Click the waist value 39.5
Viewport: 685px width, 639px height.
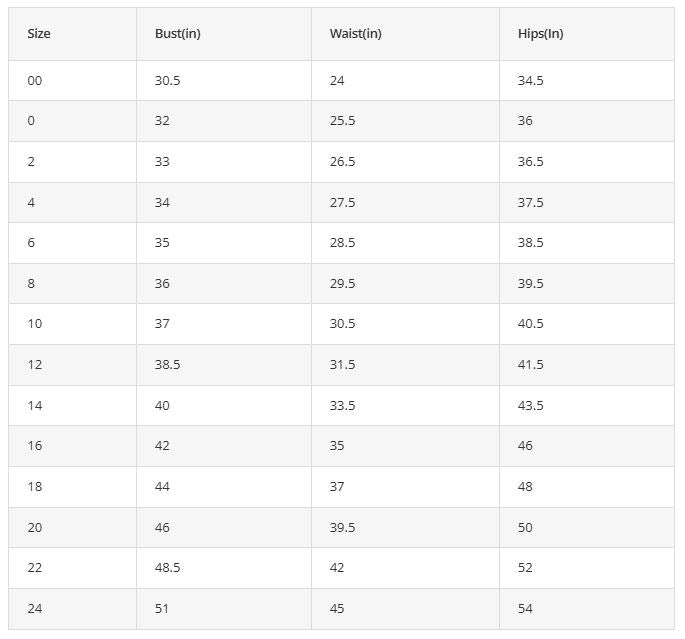click(x=342, y=527)
